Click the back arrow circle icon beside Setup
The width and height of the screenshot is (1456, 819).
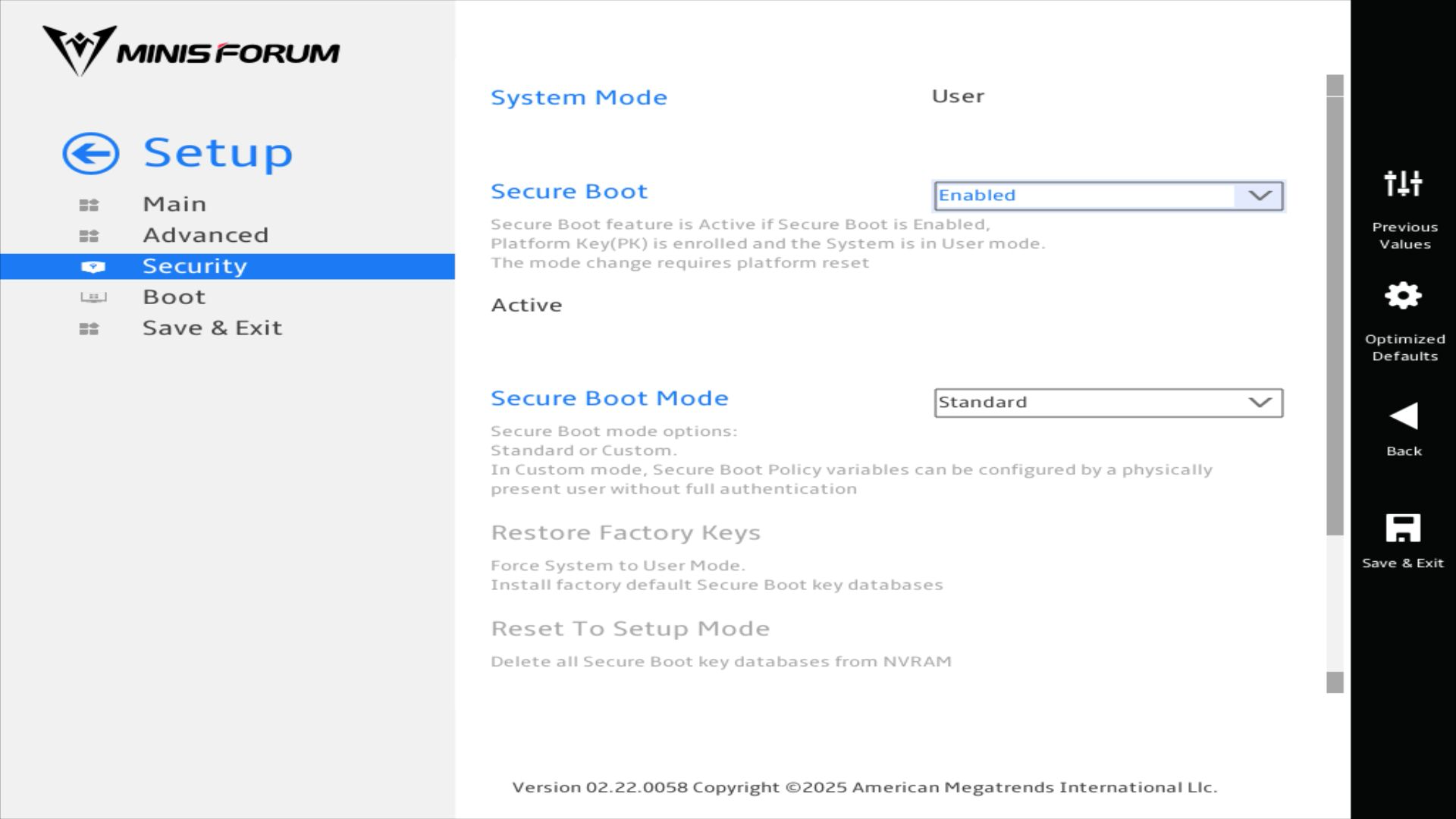(x=91, y=154)
